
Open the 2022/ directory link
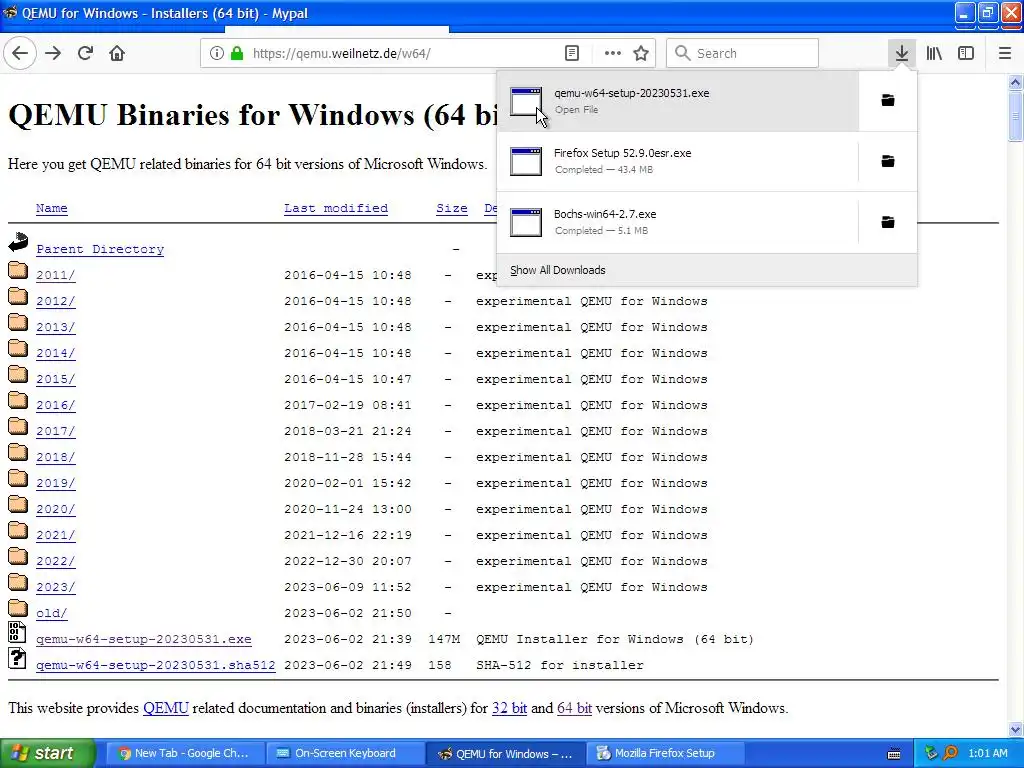pyautogui.click(x=56, y=562)
